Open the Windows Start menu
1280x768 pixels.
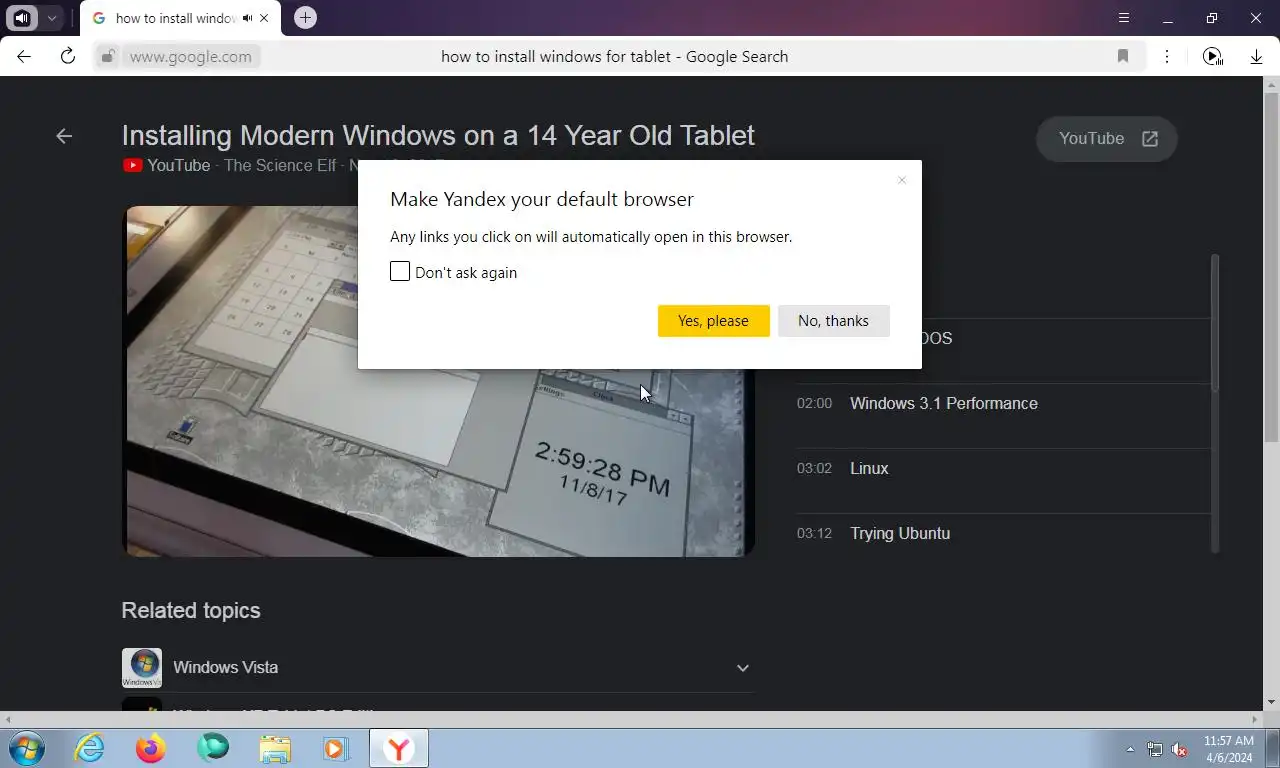tap(26, 748)
